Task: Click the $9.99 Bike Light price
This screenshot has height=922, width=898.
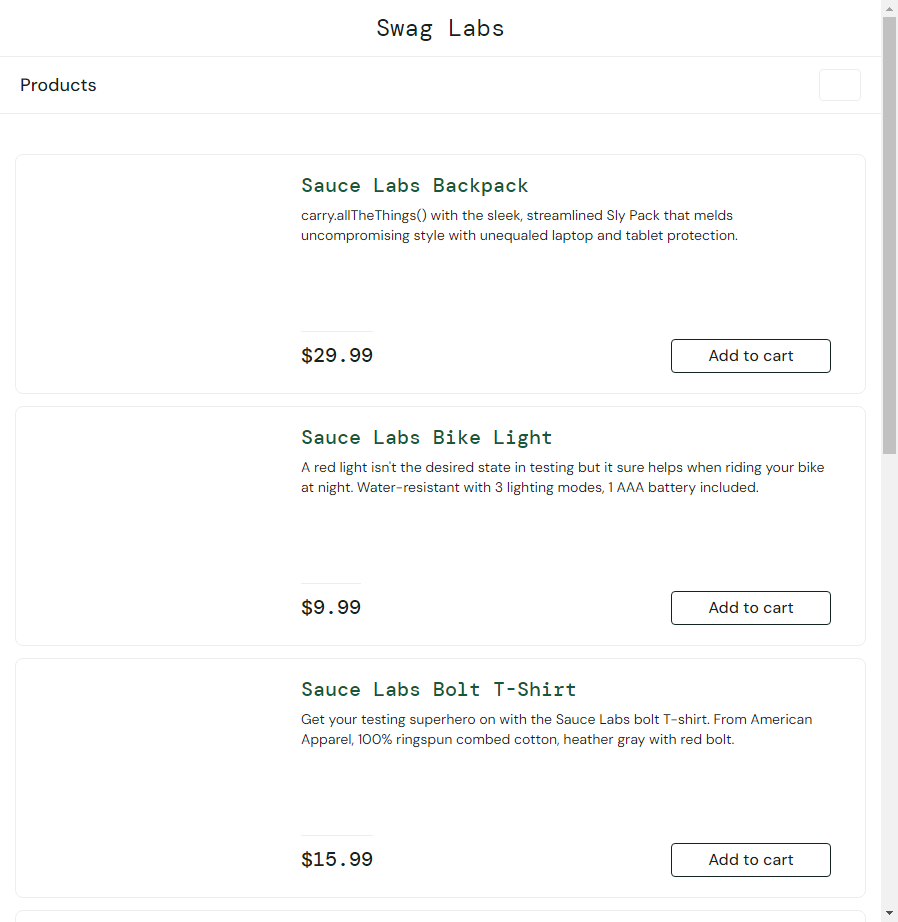Action: 331,608
